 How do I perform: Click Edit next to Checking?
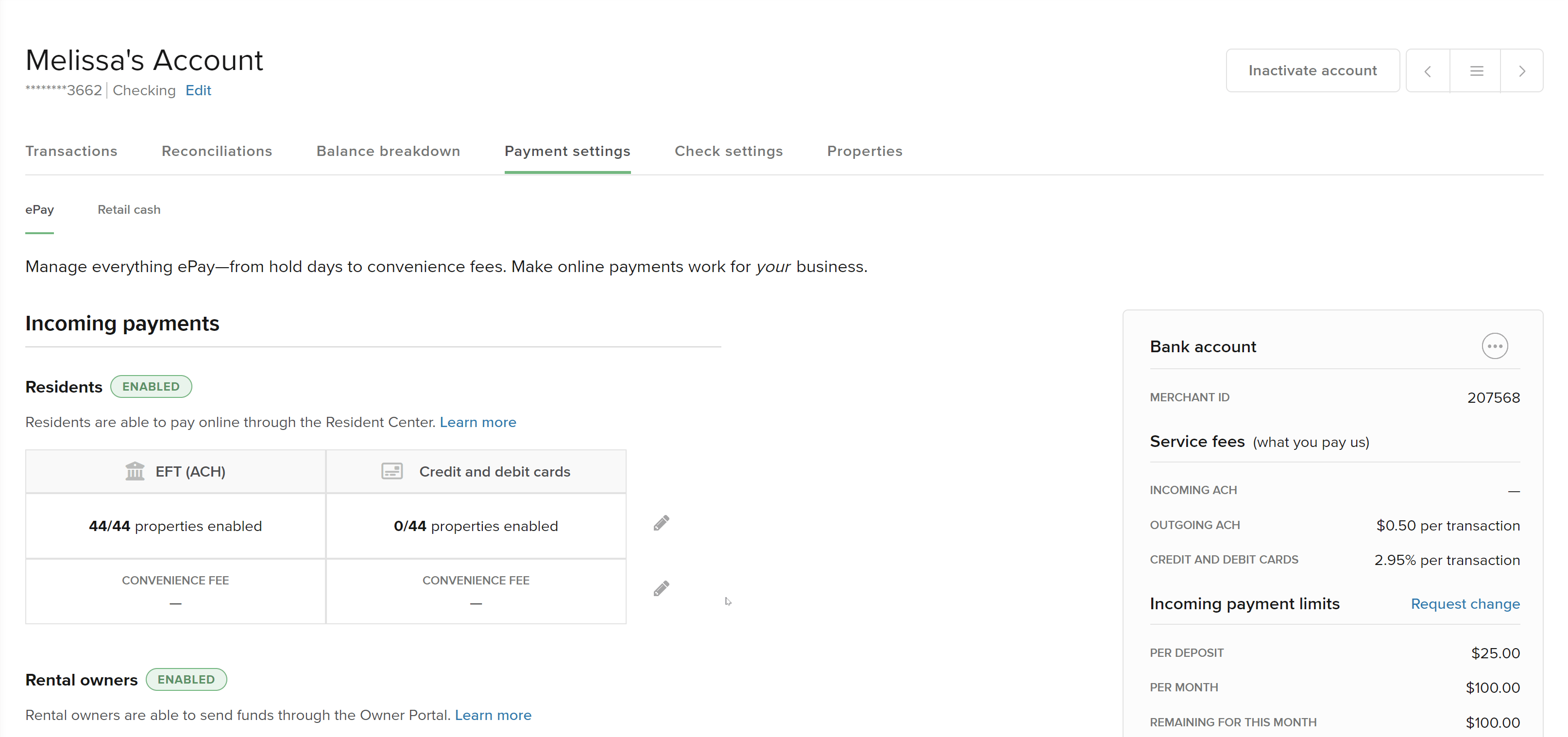(x=198, y=91)
